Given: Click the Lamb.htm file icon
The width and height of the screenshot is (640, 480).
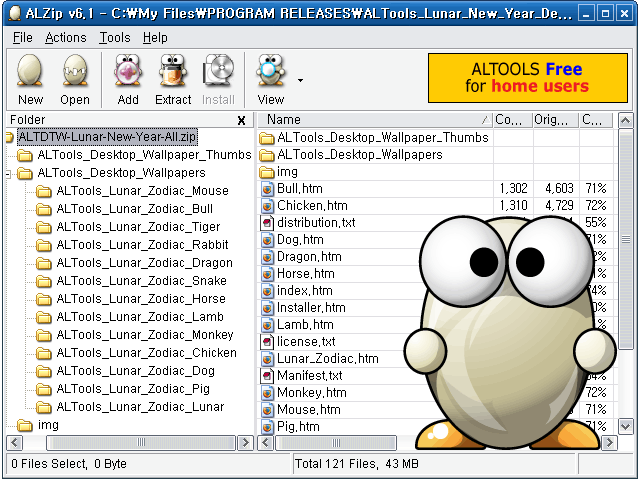Looking at the screenshot, I should pyautogui.click(x=267, y=325).
